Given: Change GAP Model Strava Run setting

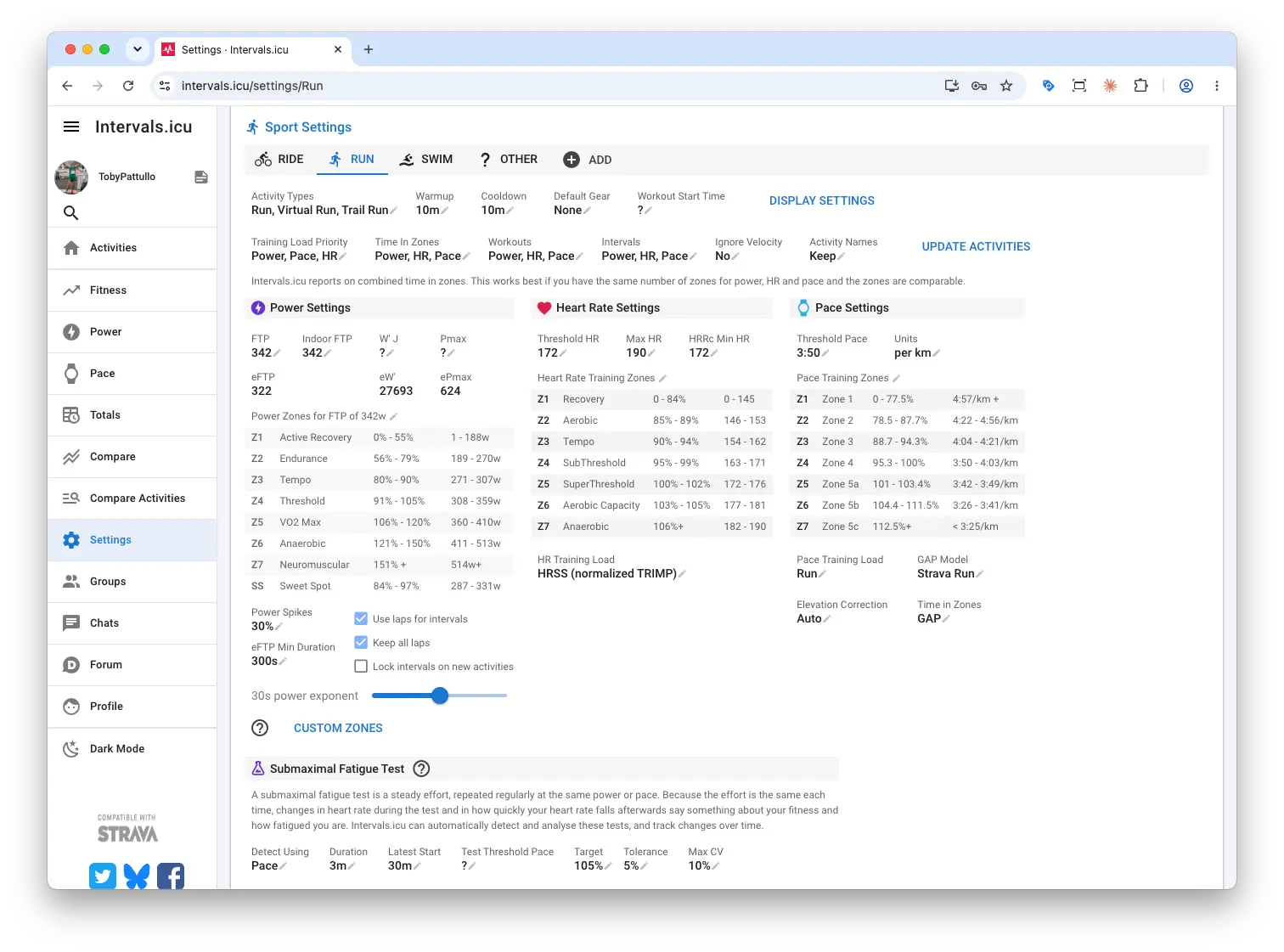Looking at the screenshot, I should tap(950, 573).
